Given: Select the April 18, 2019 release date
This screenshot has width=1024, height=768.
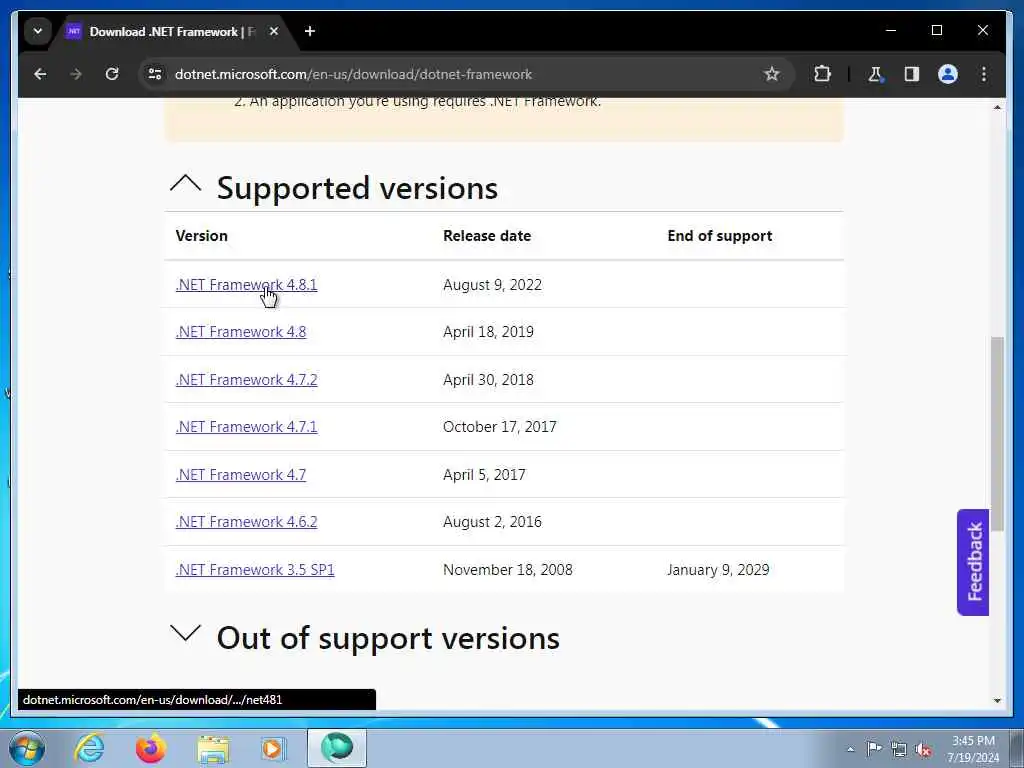Looking at the screenshot, I should [488, 332].
